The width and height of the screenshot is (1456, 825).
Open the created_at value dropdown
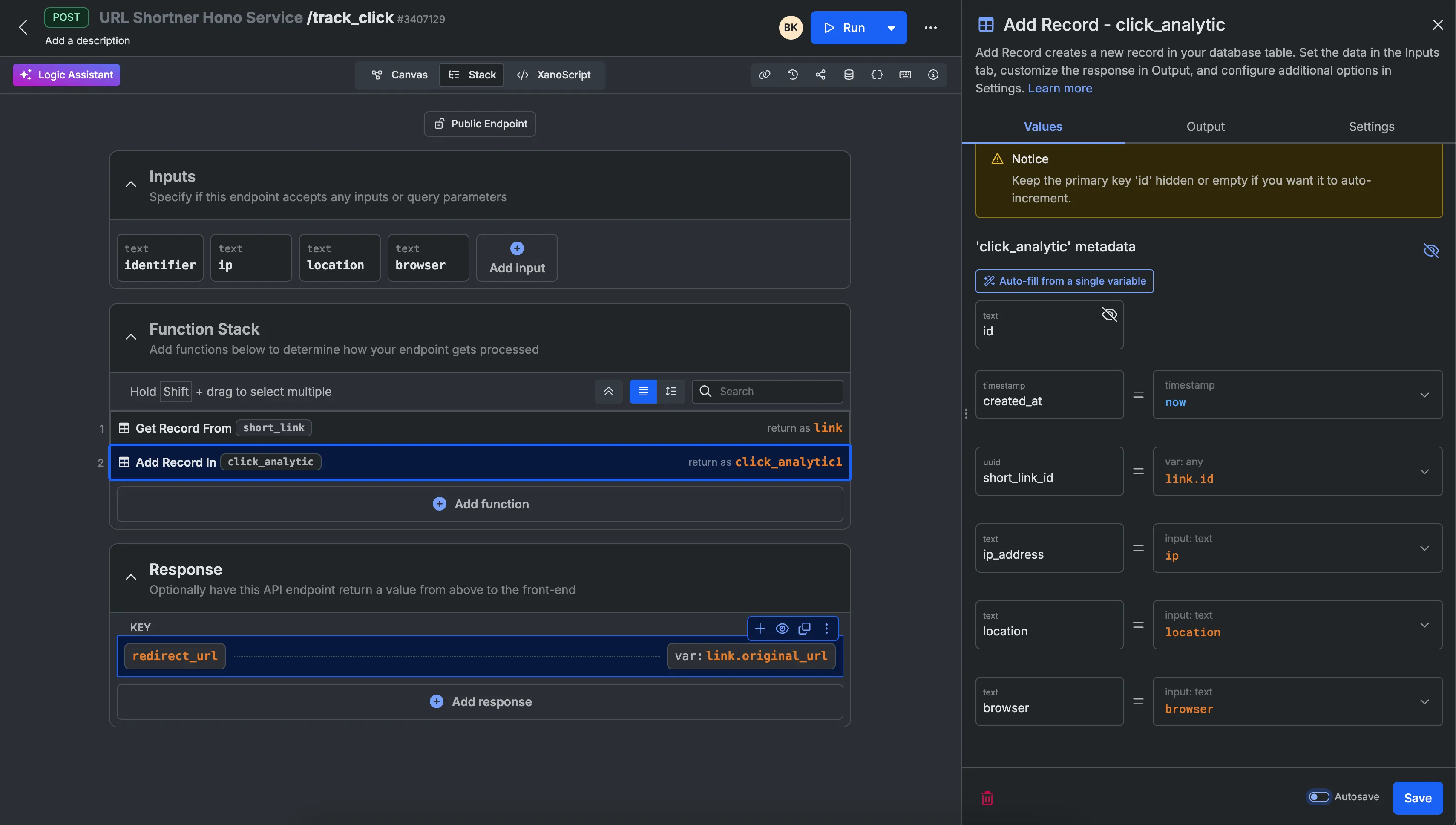(x=1424, y=395)
